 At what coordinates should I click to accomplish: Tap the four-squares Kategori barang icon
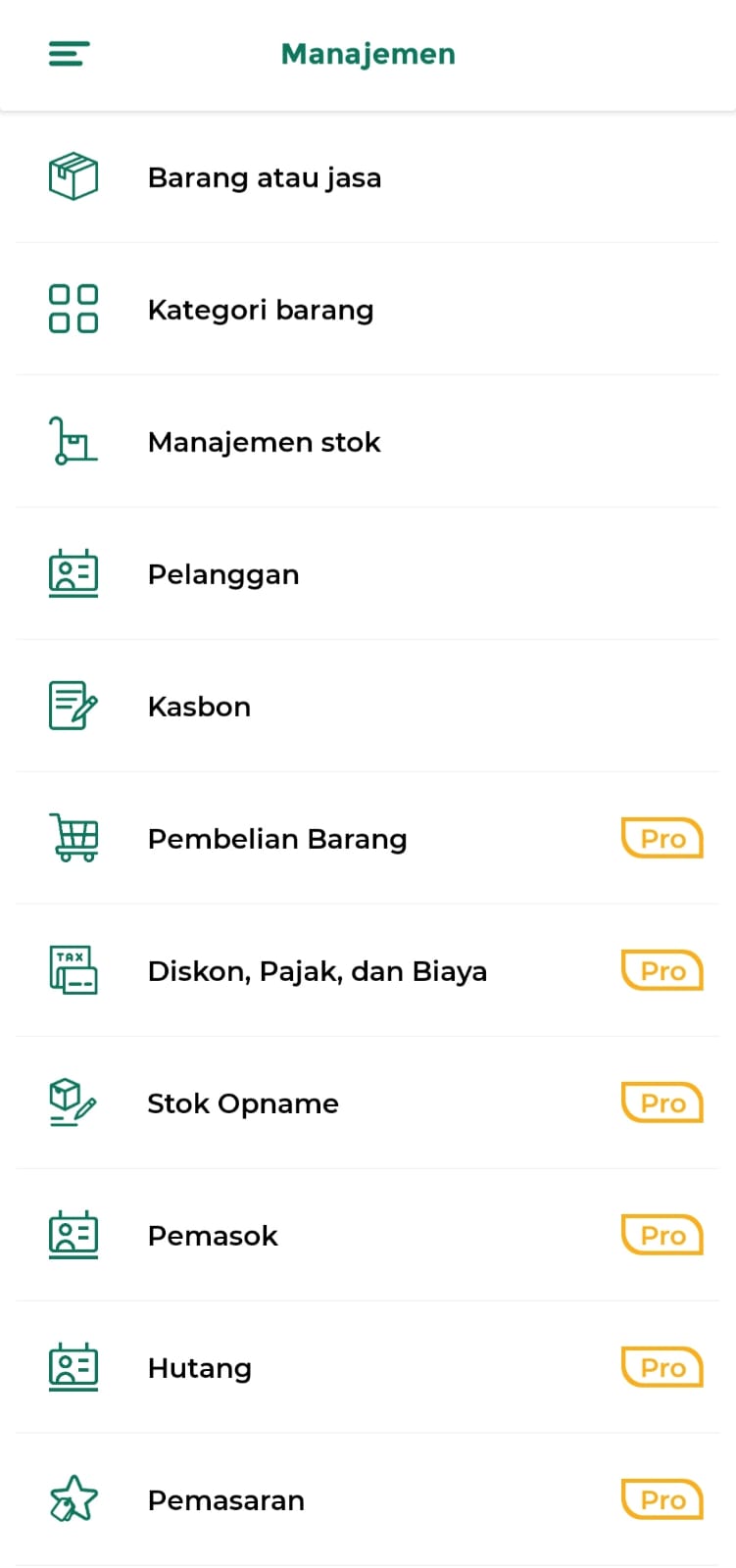coord(74,310)
